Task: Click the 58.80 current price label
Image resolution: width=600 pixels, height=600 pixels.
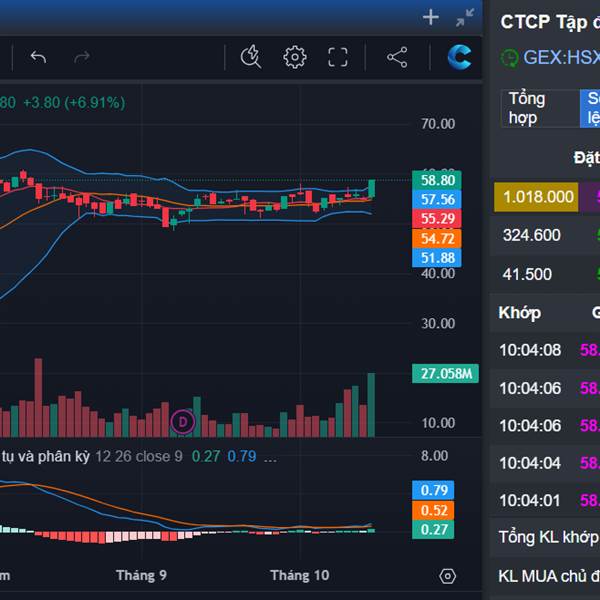Action: [437, 180]
